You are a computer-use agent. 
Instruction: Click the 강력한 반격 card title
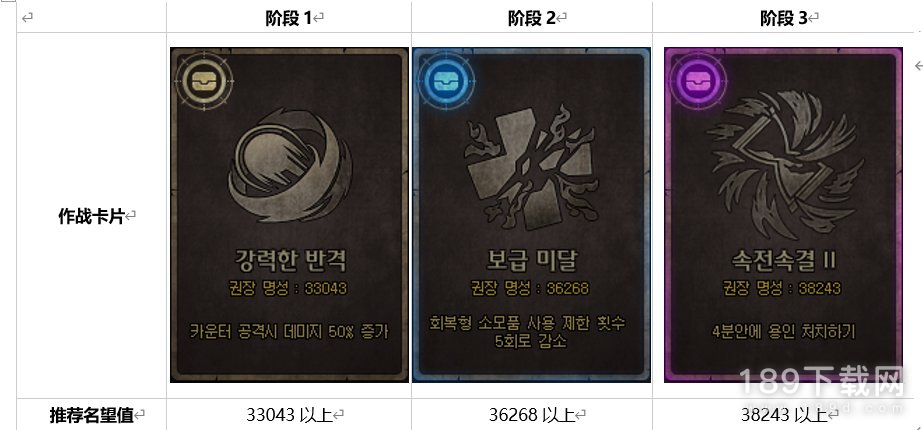(288, 260)
